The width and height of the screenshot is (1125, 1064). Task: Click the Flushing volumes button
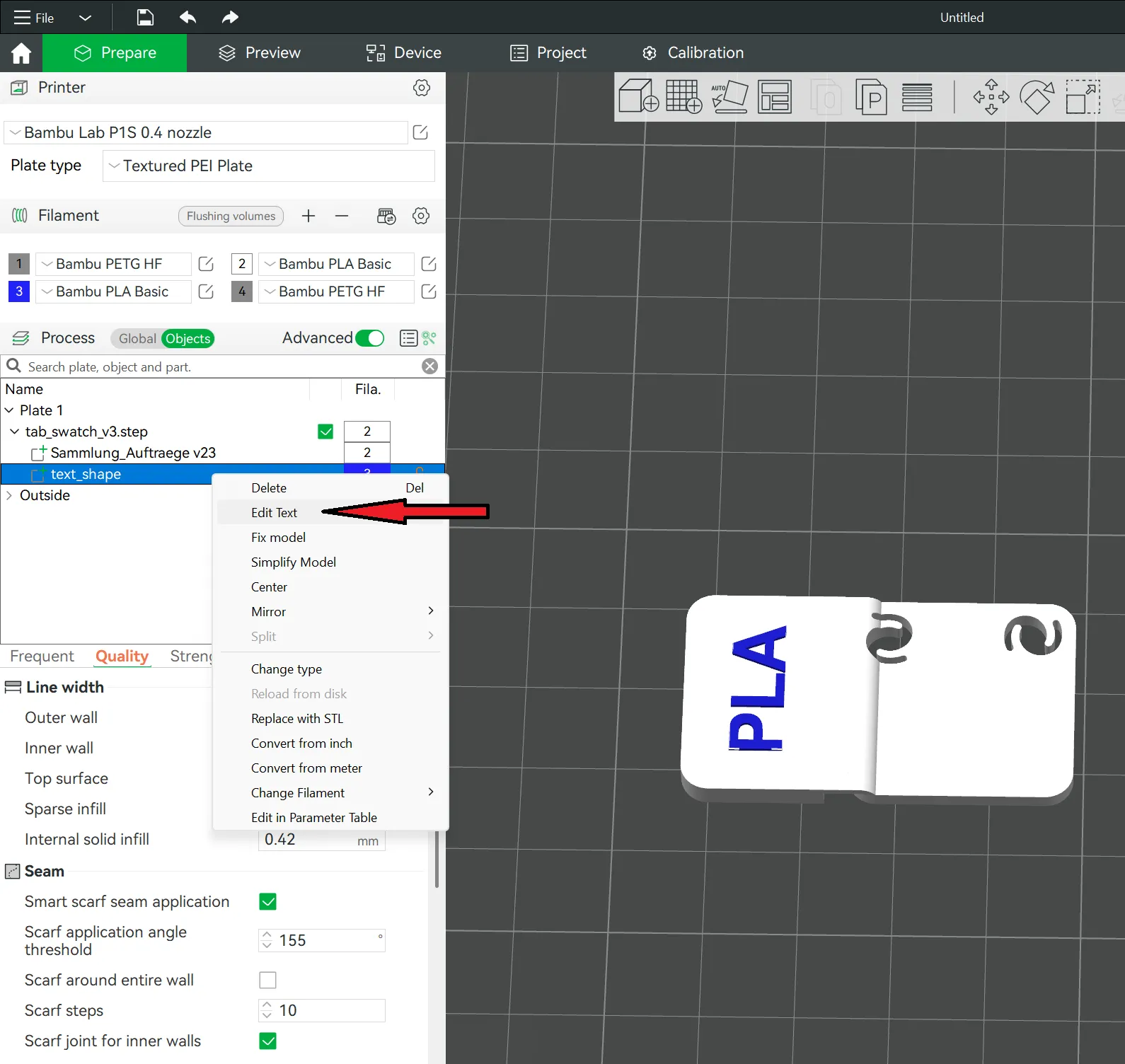pyautogui.click(x=231, y=216)
